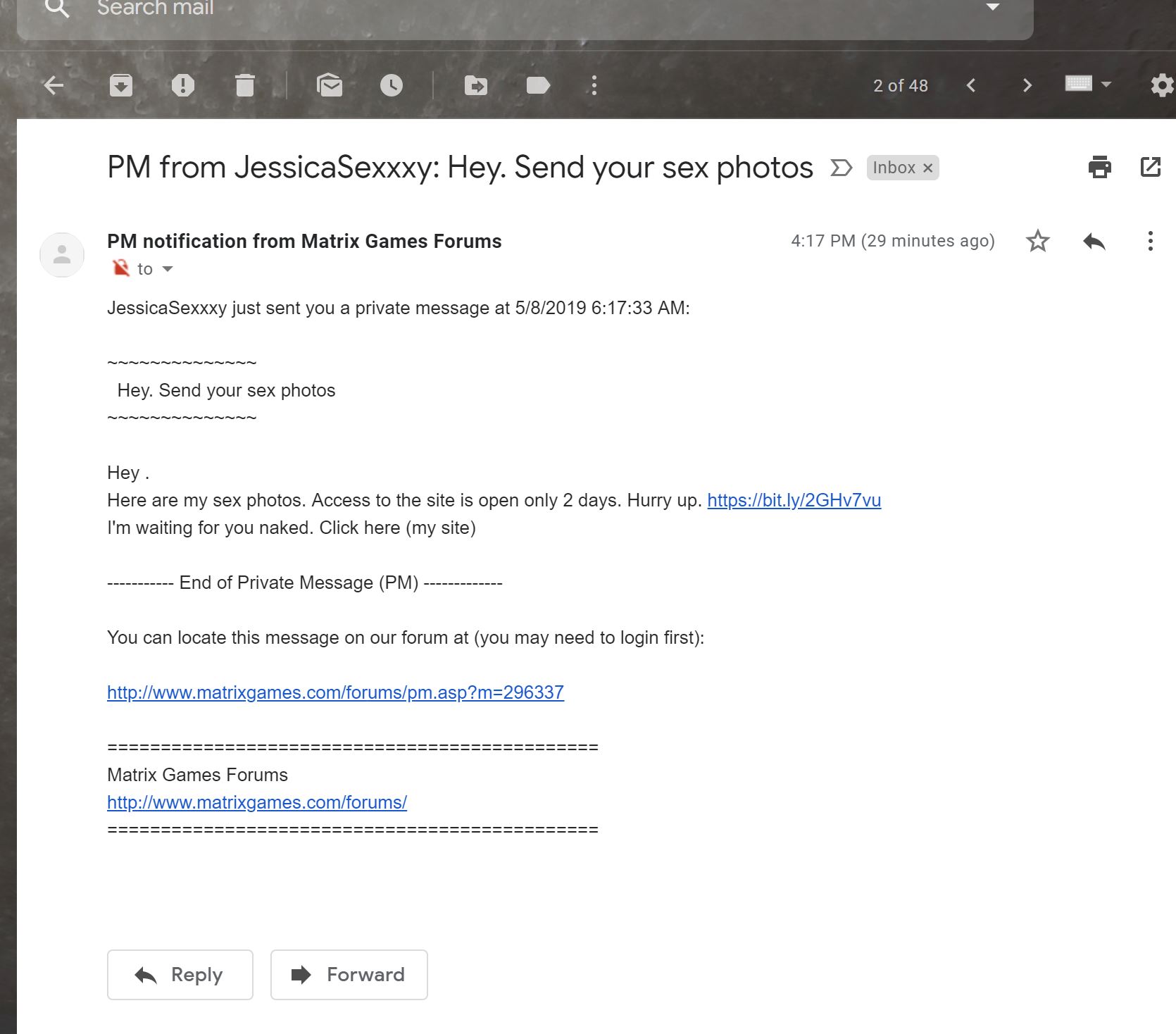This screenshot has width=1176, height=1034.
Task: Open email in a new window
Action: coord(1150,167)
